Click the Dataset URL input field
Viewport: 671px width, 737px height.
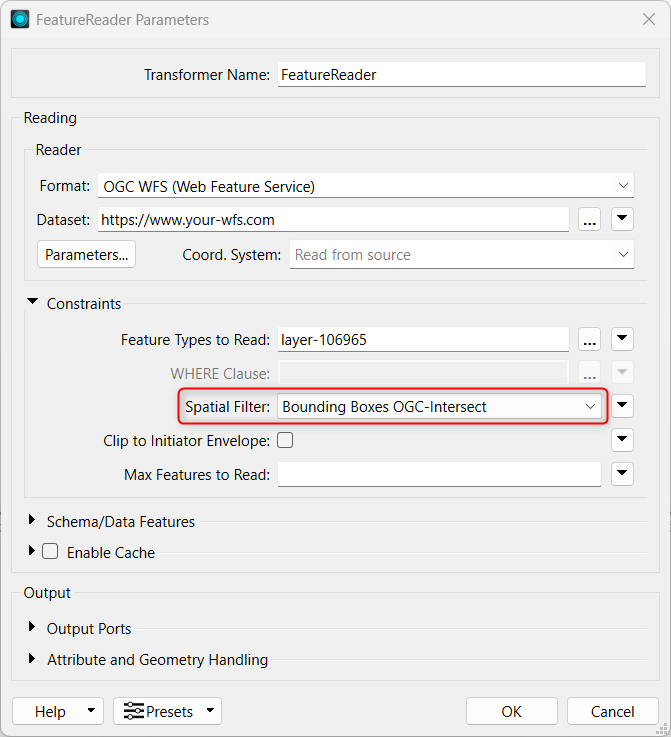[x=333, y=220]
